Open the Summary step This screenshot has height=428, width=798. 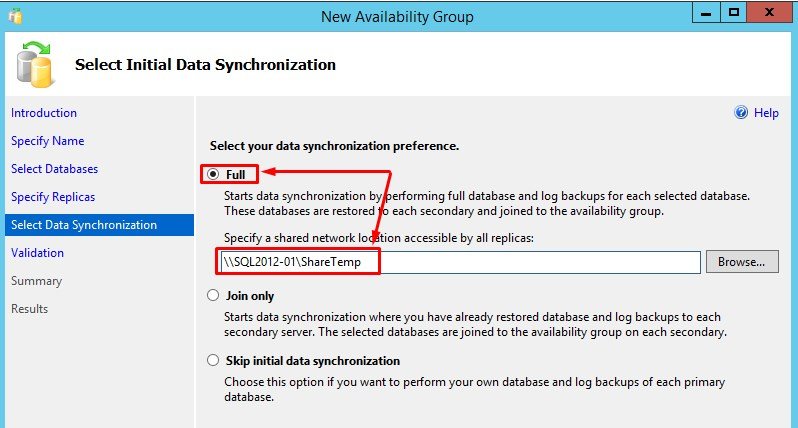click(36, 281)
